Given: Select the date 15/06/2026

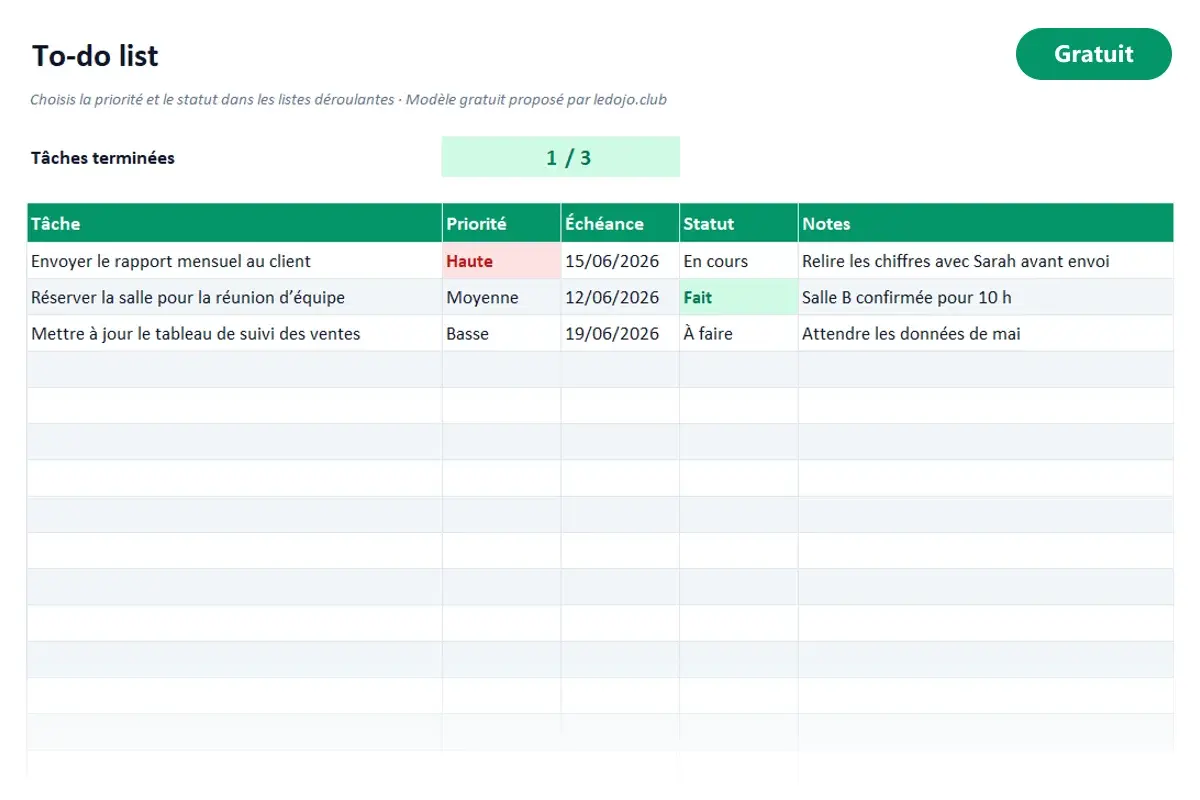Looking at the screenshot, I should pyautogui.click(x=620, y=261).
